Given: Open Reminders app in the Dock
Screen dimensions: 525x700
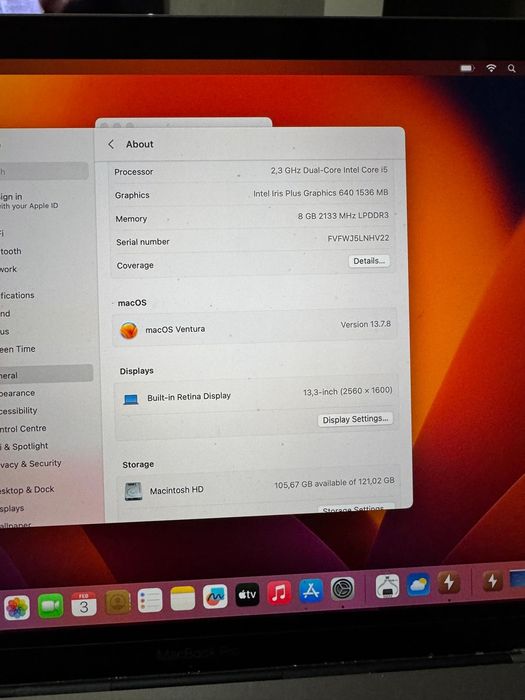Looking at the screenshot, I should (x=150, y=600).
